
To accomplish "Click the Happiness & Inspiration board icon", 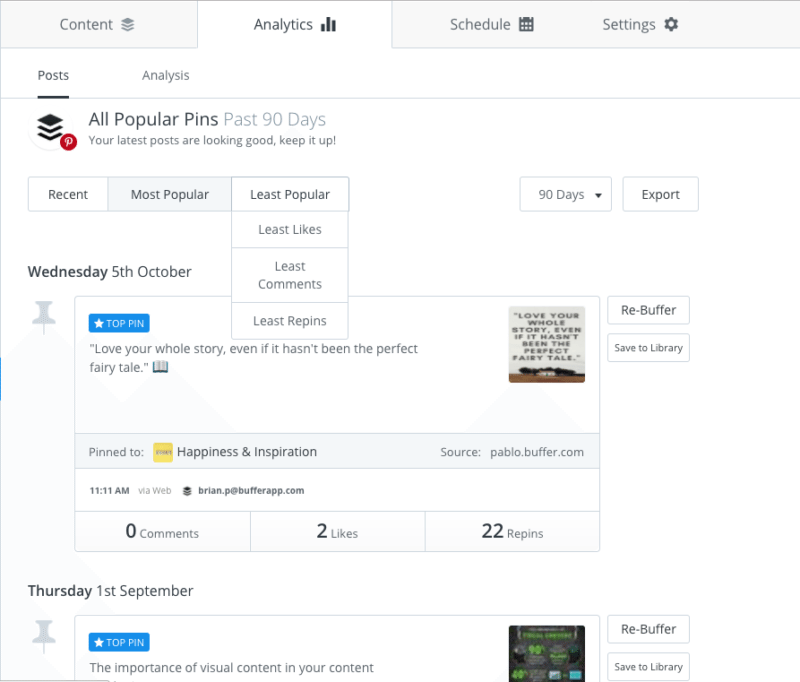I will pos(163,452).
